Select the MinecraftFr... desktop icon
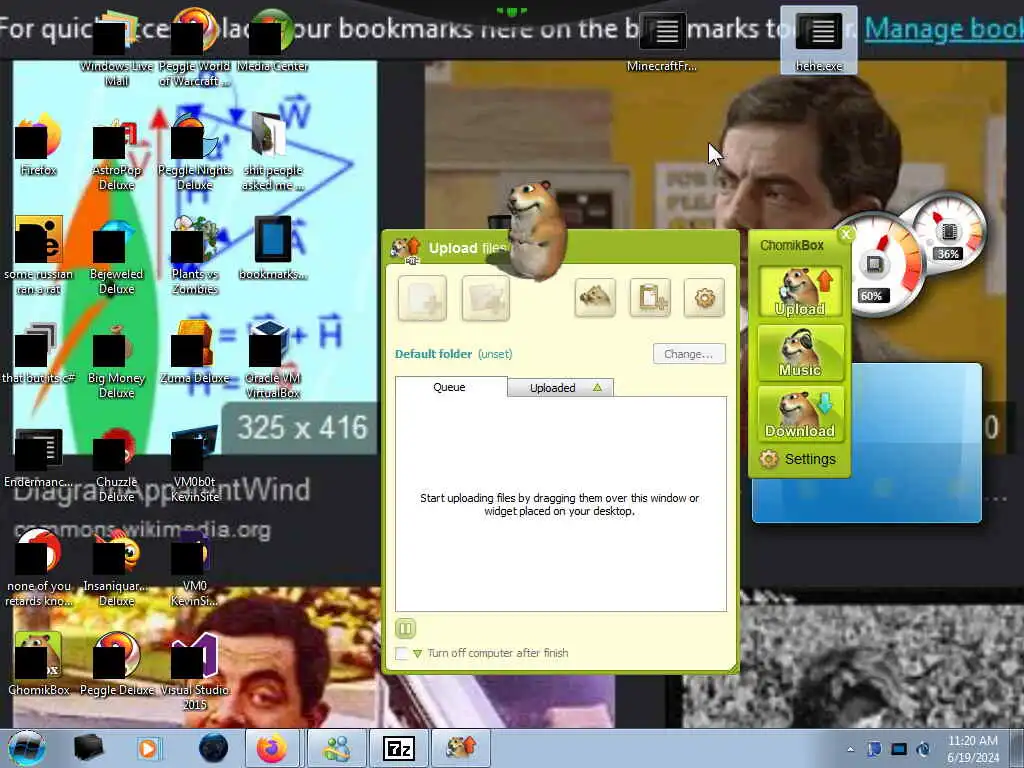Screen dimensions: 1024x768 pos(662,40)
